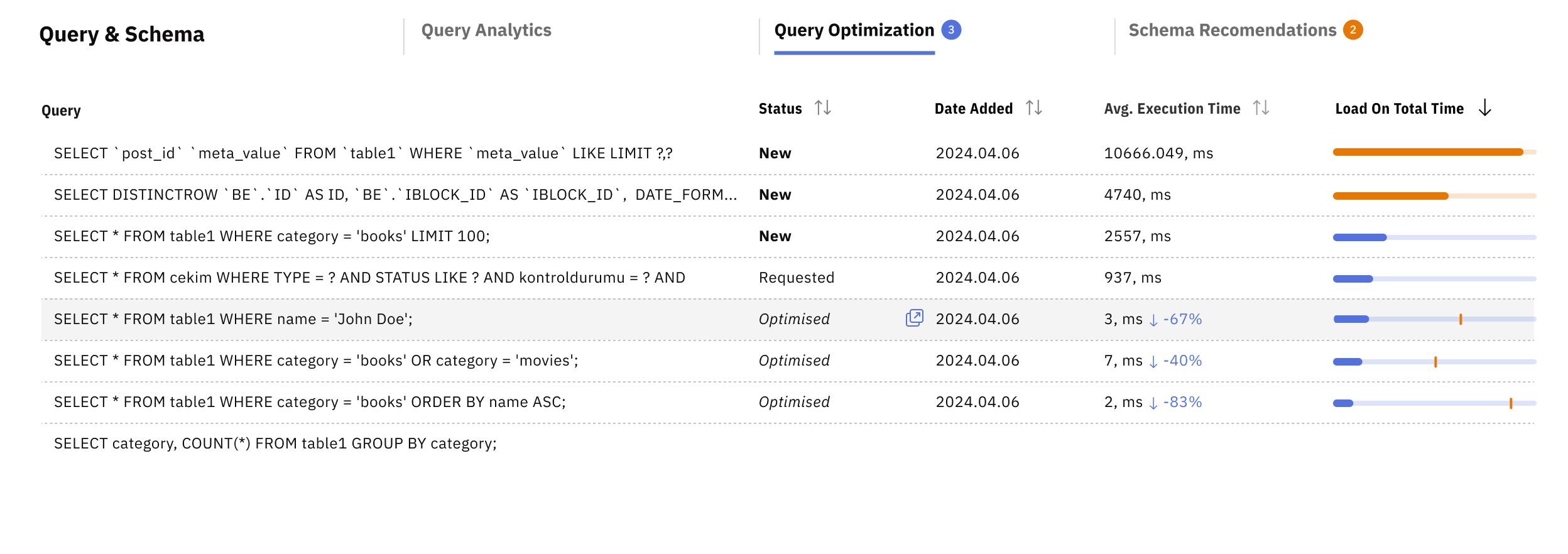The height and width of the screenshot is (554, 1568).
Task: Sort by Avg. Execution Time arrows icon
Action: 1260,108
